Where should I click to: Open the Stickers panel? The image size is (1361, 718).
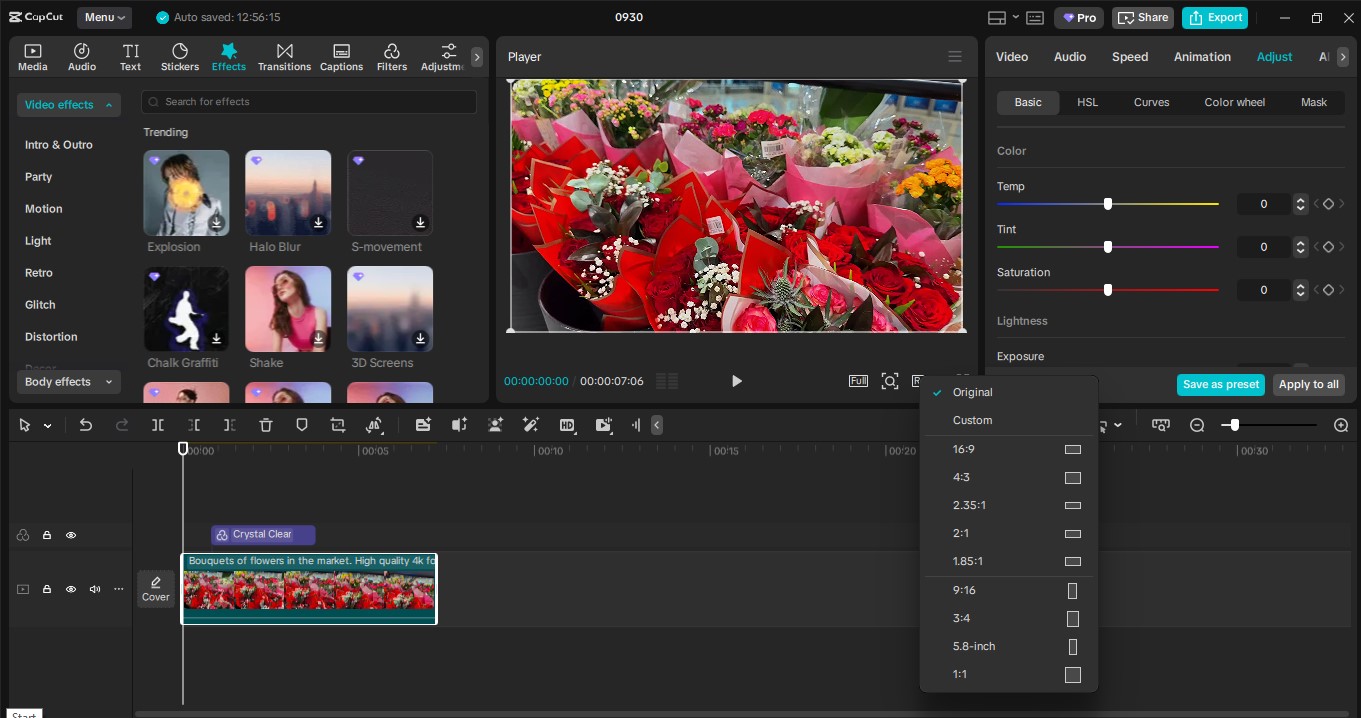click(180, 56)
